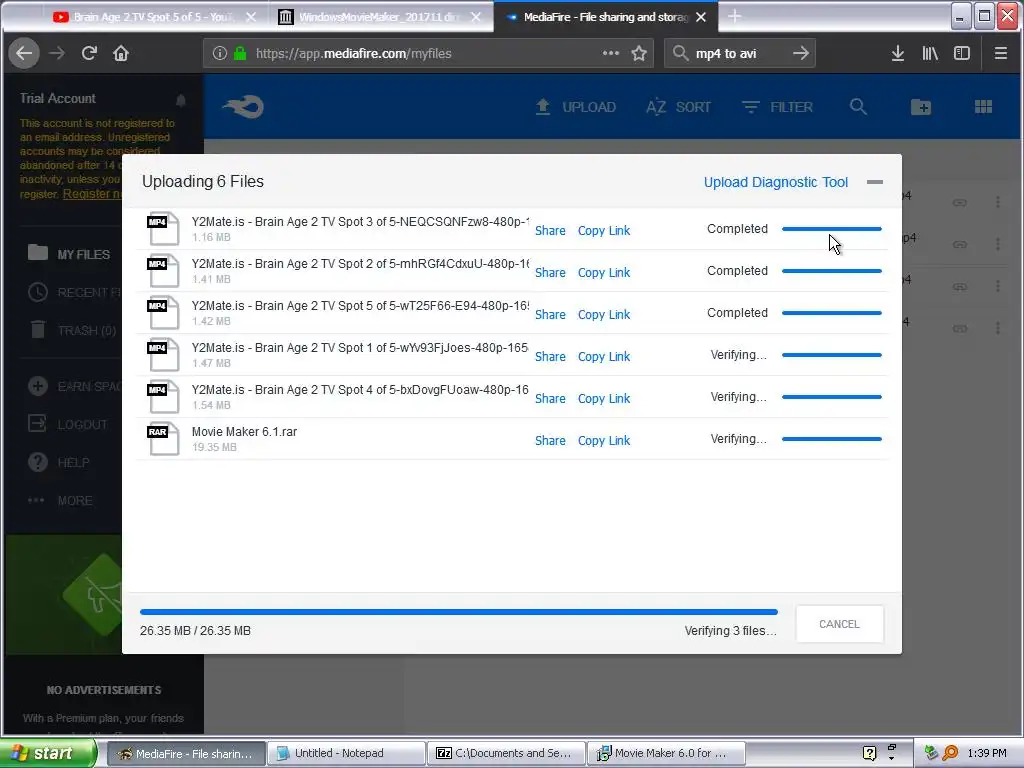Close the WindowsMovieMaker tab
Screen dimensions: 1024x768
click(x=476, y=17)
